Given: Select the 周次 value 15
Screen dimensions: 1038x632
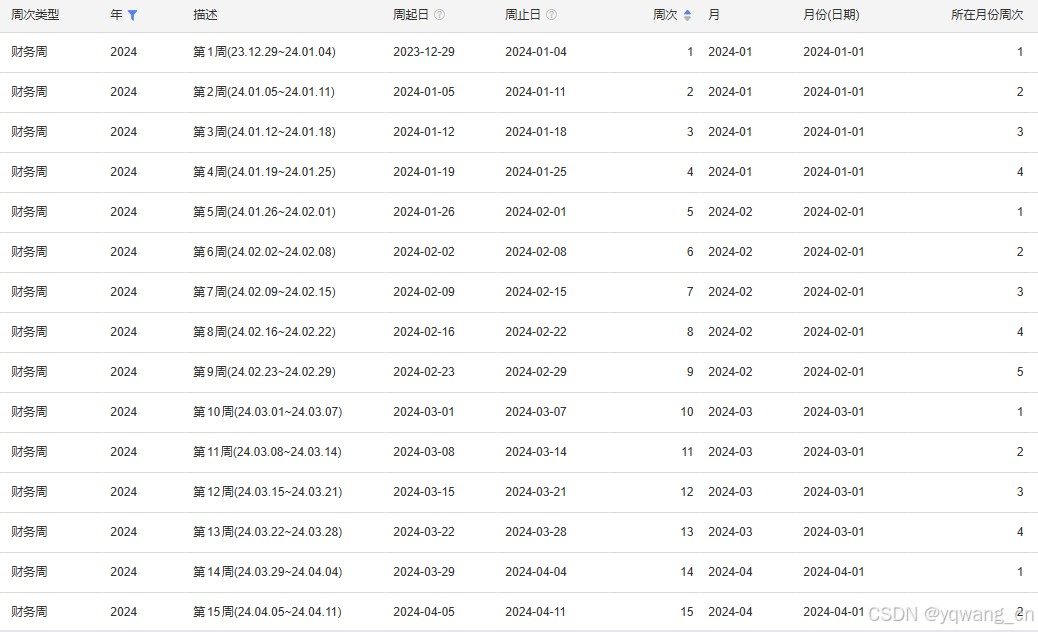Looking at the screenshot, I should pyautogui.click(x=686, y=611).
